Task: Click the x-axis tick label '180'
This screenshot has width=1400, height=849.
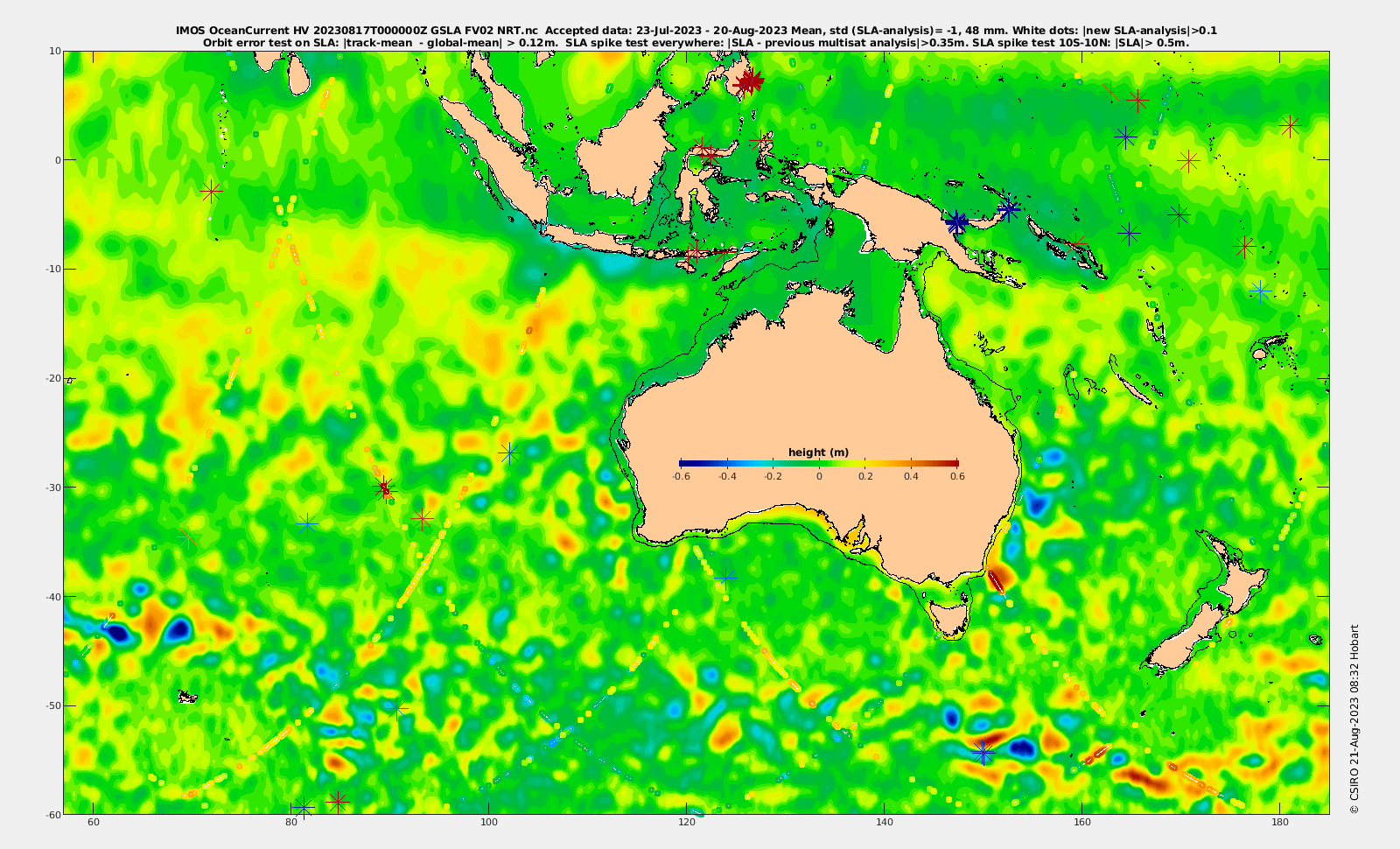Action: click(1279, 823)
